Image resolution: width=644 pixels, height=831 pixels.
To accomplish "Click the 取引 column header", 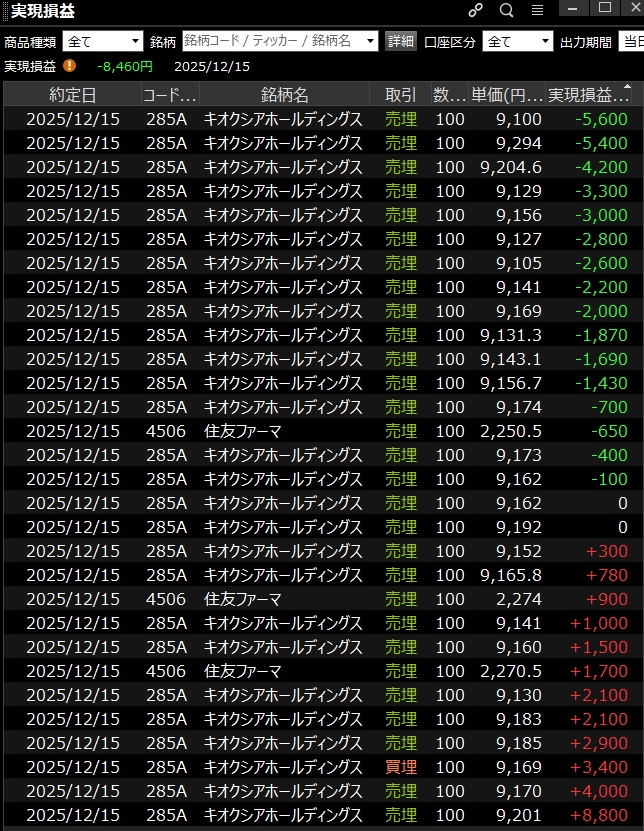I will (400, 95).
